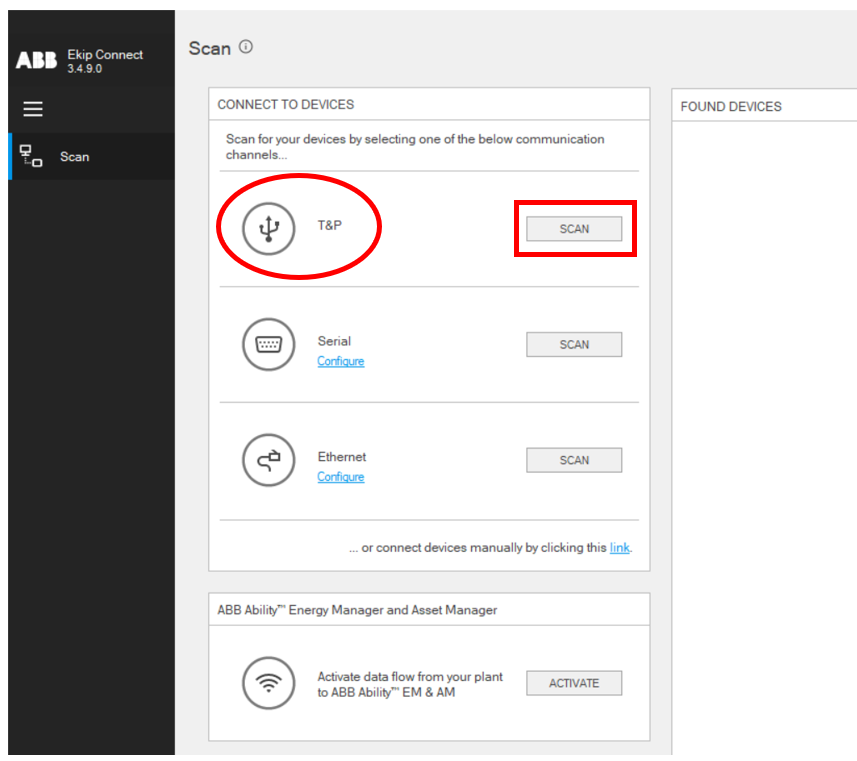Click the hamburger menu icon
This screenshot has height=761, width=857.
coord(33,109)
